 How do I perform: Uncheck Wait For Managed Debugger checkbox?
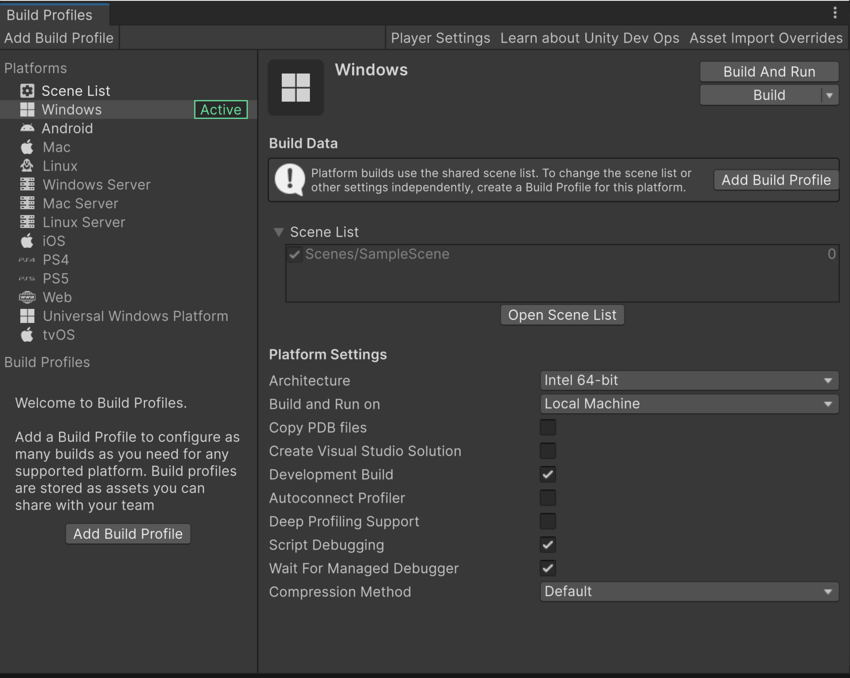point(548,569)
